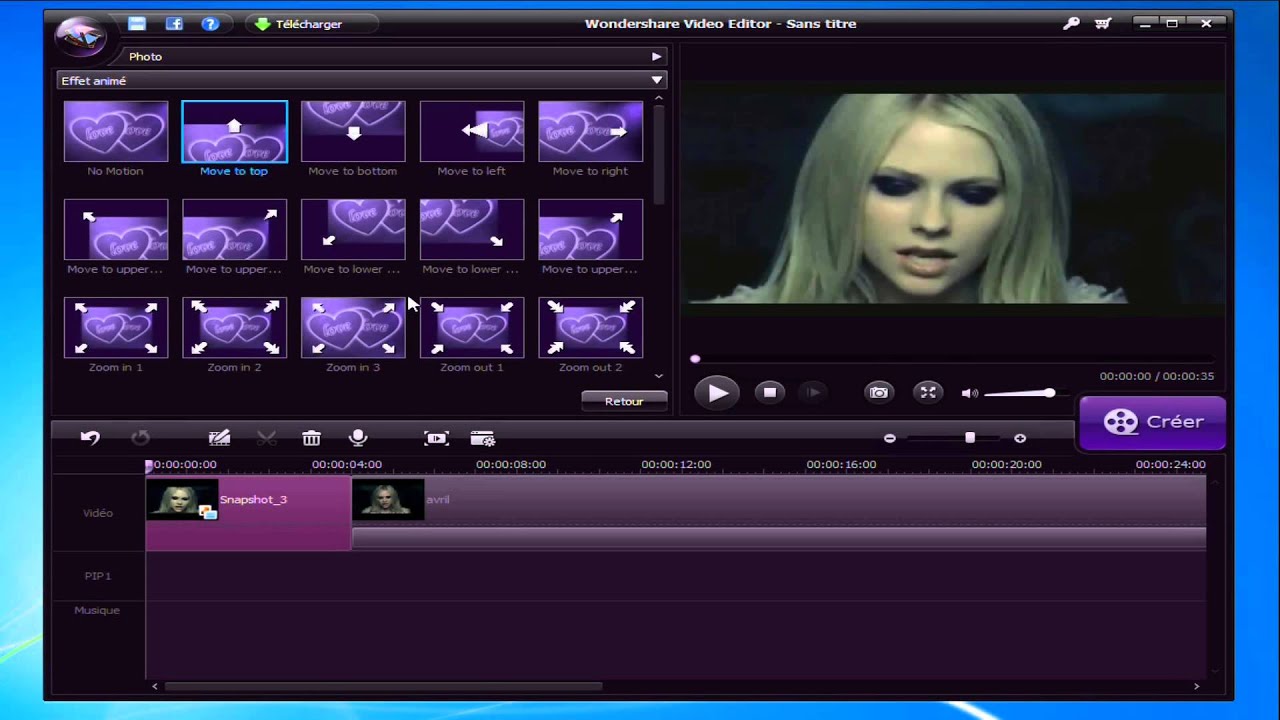1280x720 pixels.
Task: Open the shopping cart purchase icon
Action: [1104, 24]
